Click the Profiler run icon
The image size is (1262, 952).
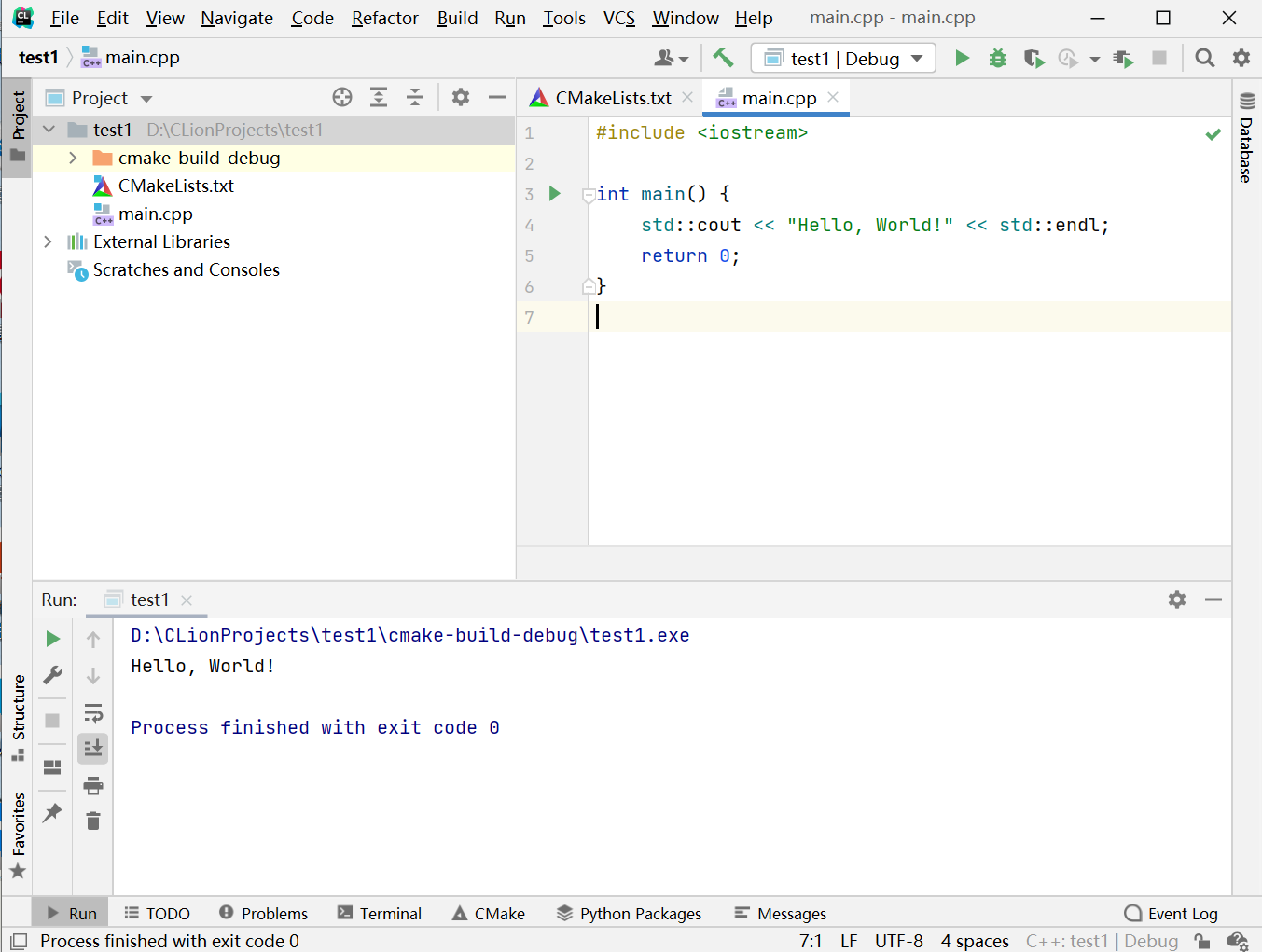[1068, 58]
